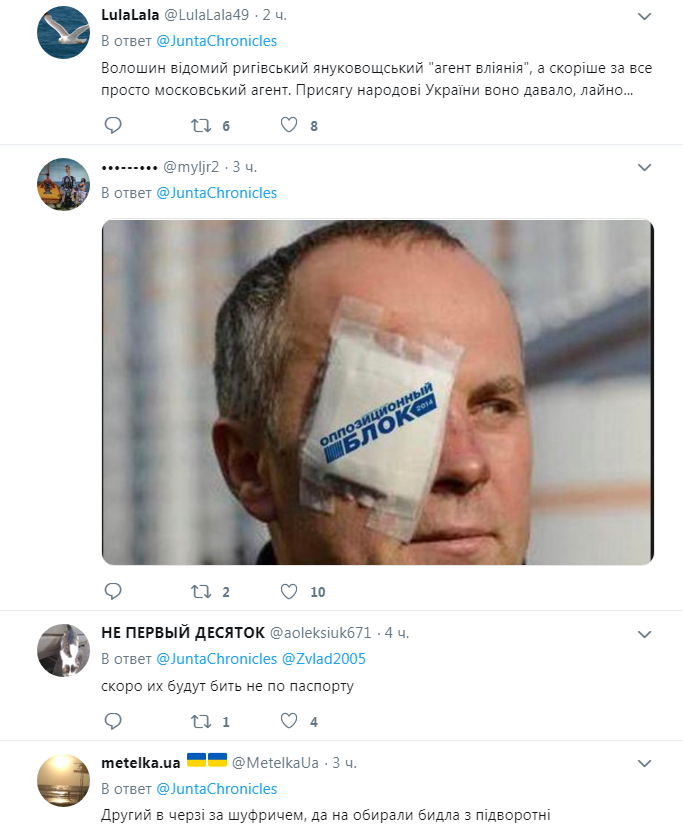Like the myljr2 photo tweet
The height and width of the screenshot is (835, 683).
click(x=289, y=592)
